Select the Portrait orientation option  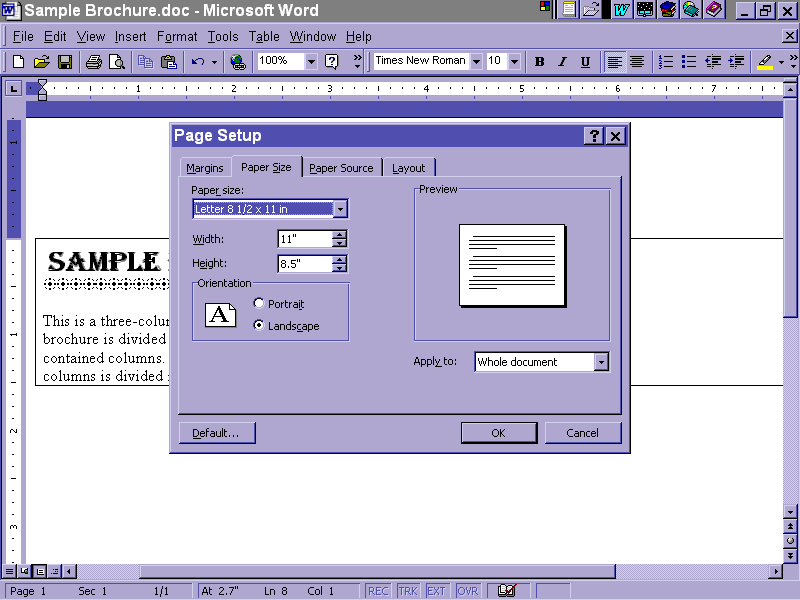[260, 304]
